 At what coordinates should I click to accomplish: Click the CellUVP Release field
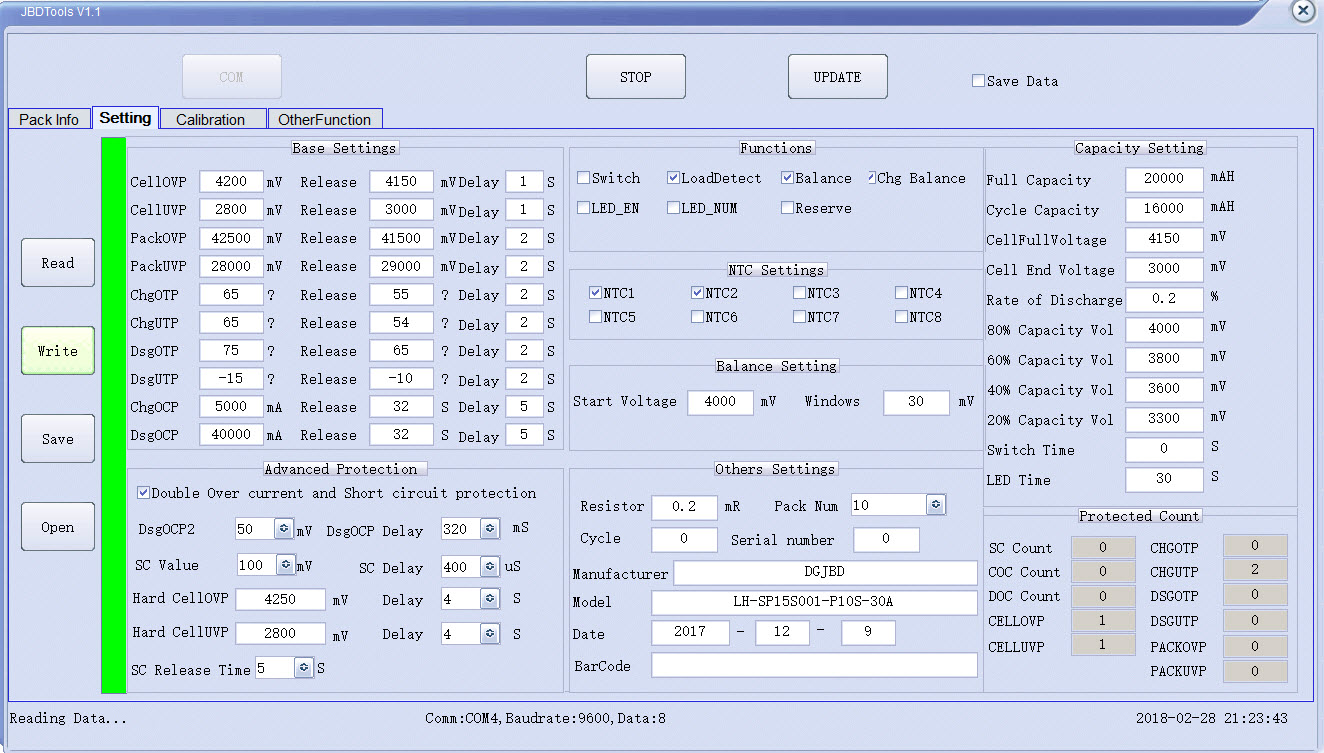click(x=401, y=210)
